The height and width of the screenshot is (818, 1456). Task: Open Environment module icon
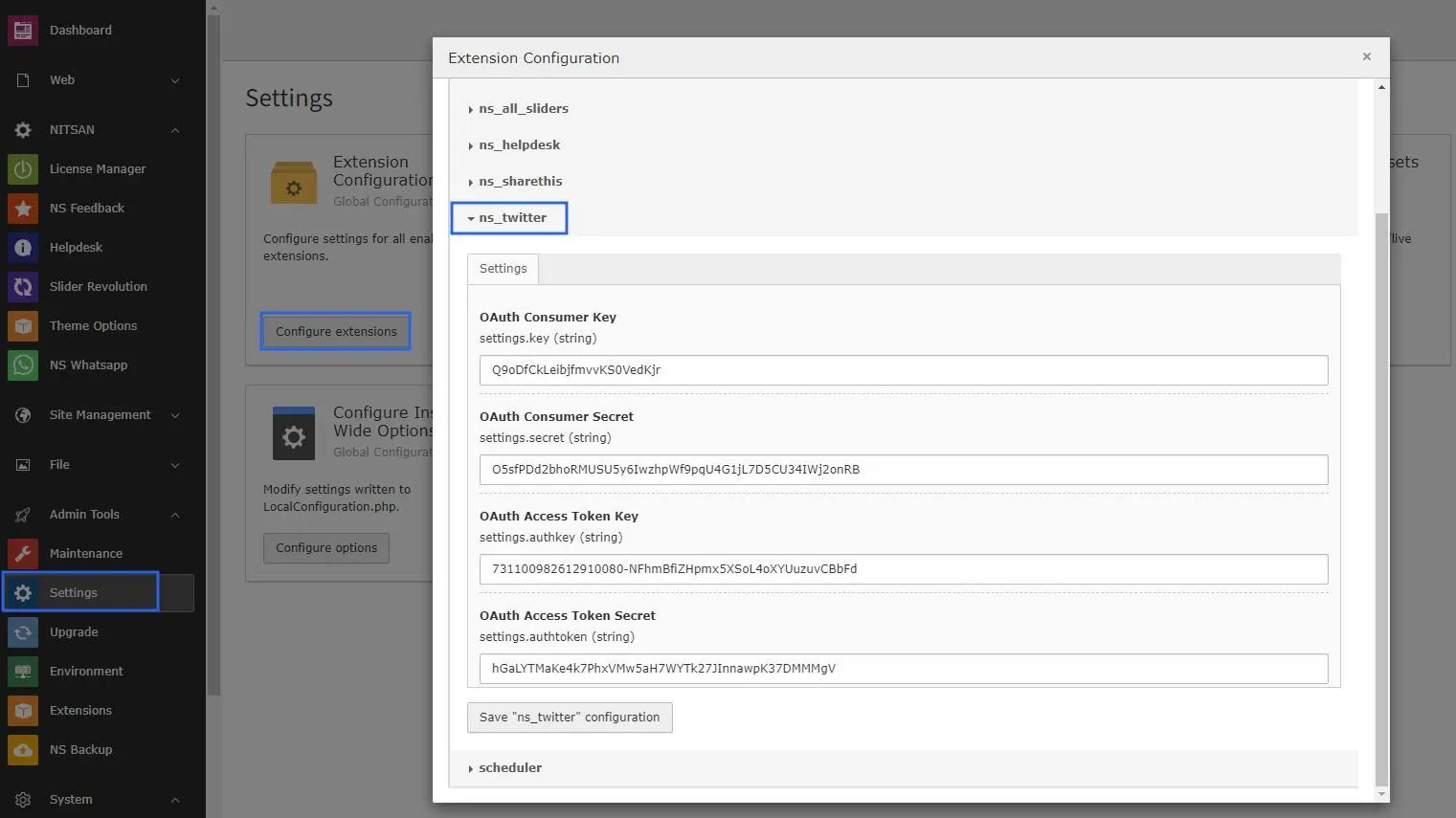click(x=23, y=671)
